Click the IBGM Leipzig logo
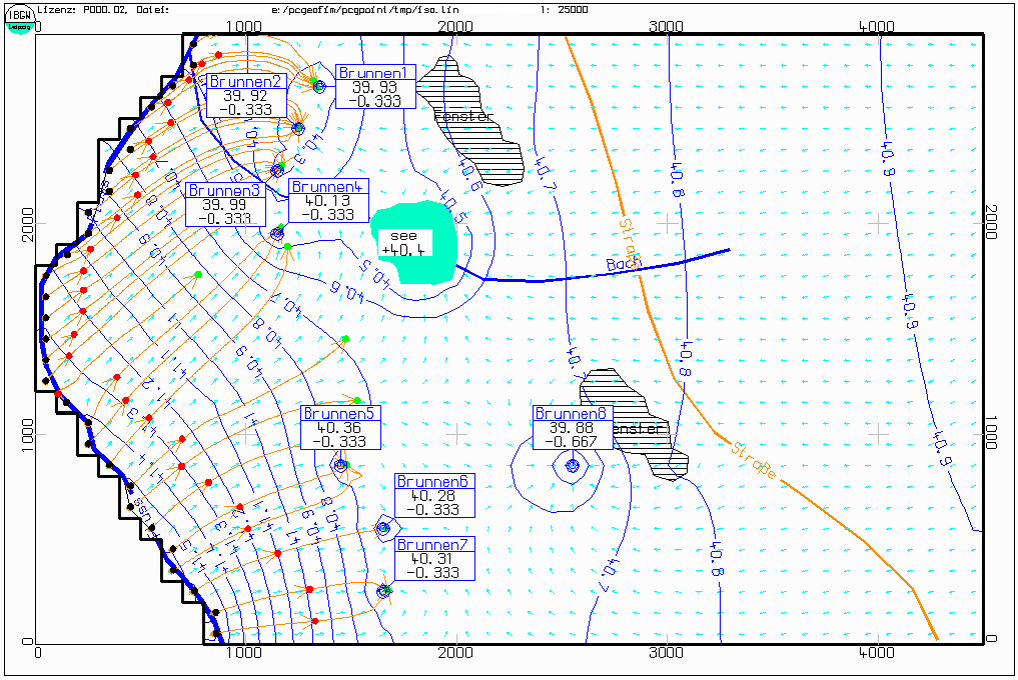 click(19, 18)
